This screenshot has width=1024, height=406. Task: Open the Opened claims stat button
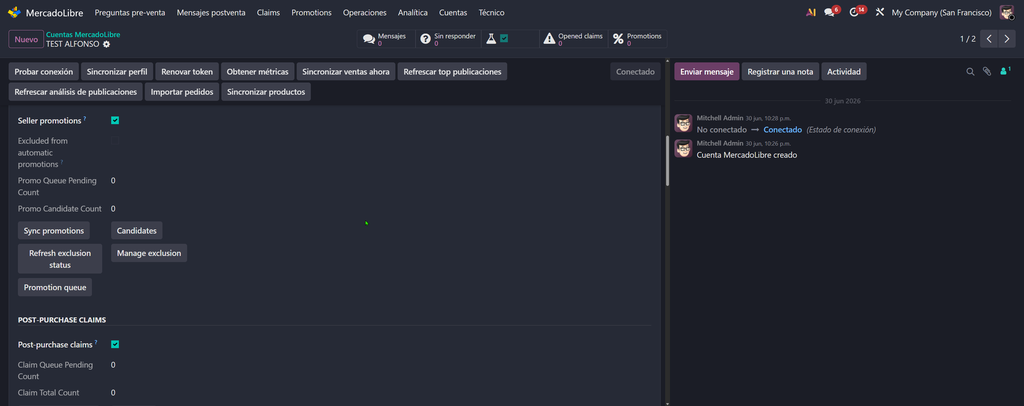point(573,39)
